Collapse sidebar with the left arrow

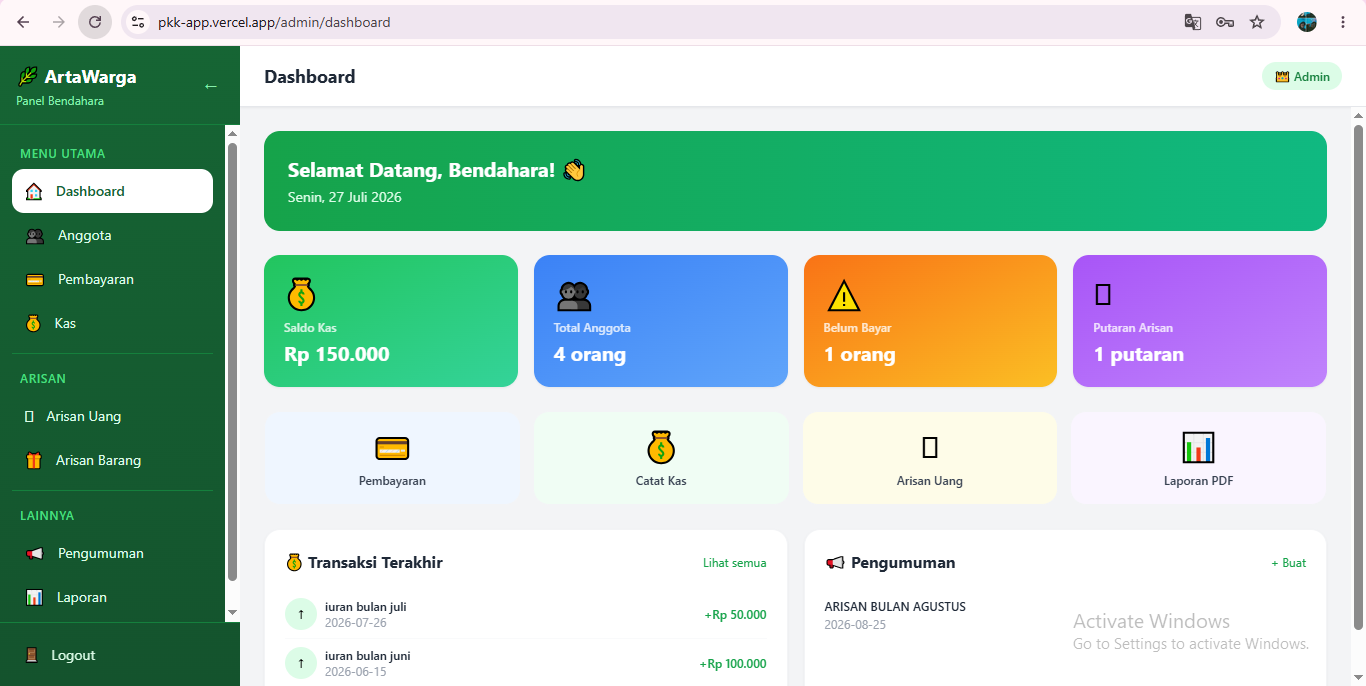click(x=210, y=86)
